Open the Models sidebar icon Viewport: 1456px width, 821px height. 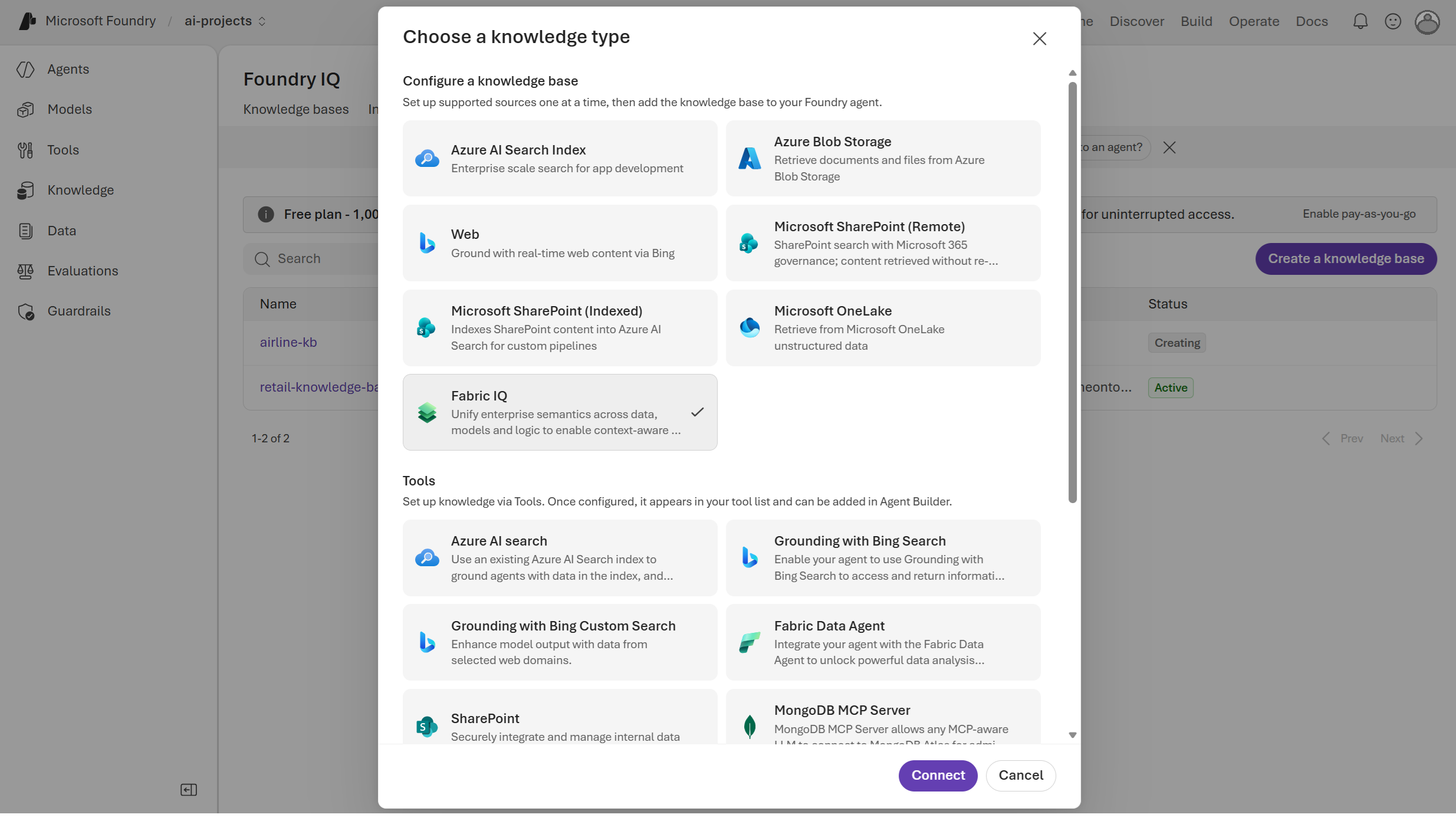(25, 110)
